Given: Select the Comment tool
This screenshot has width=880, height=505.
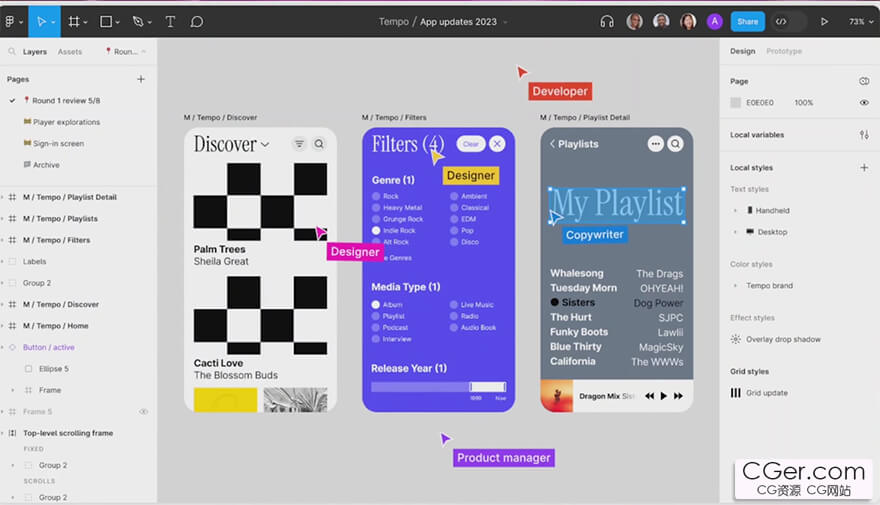Looking at the screenshot, I should 196,21.
